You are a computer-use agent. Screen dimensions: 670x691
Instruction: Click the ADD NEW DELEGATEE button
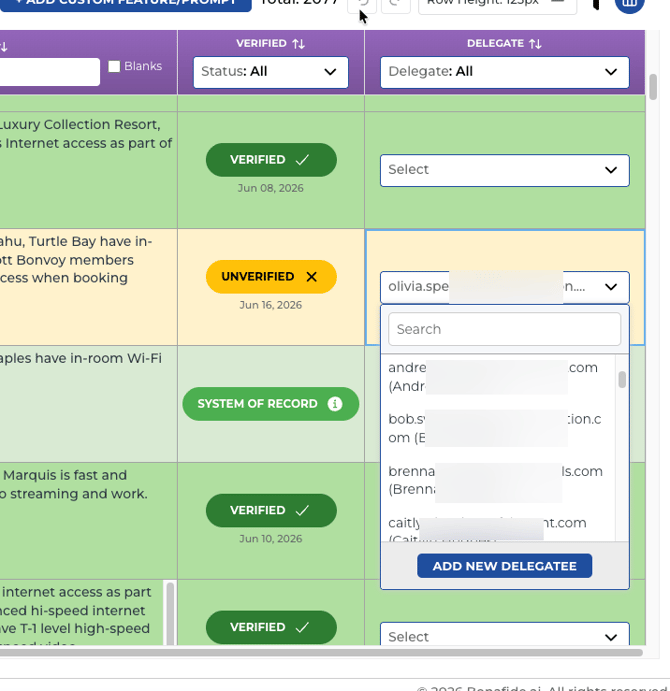504,566
